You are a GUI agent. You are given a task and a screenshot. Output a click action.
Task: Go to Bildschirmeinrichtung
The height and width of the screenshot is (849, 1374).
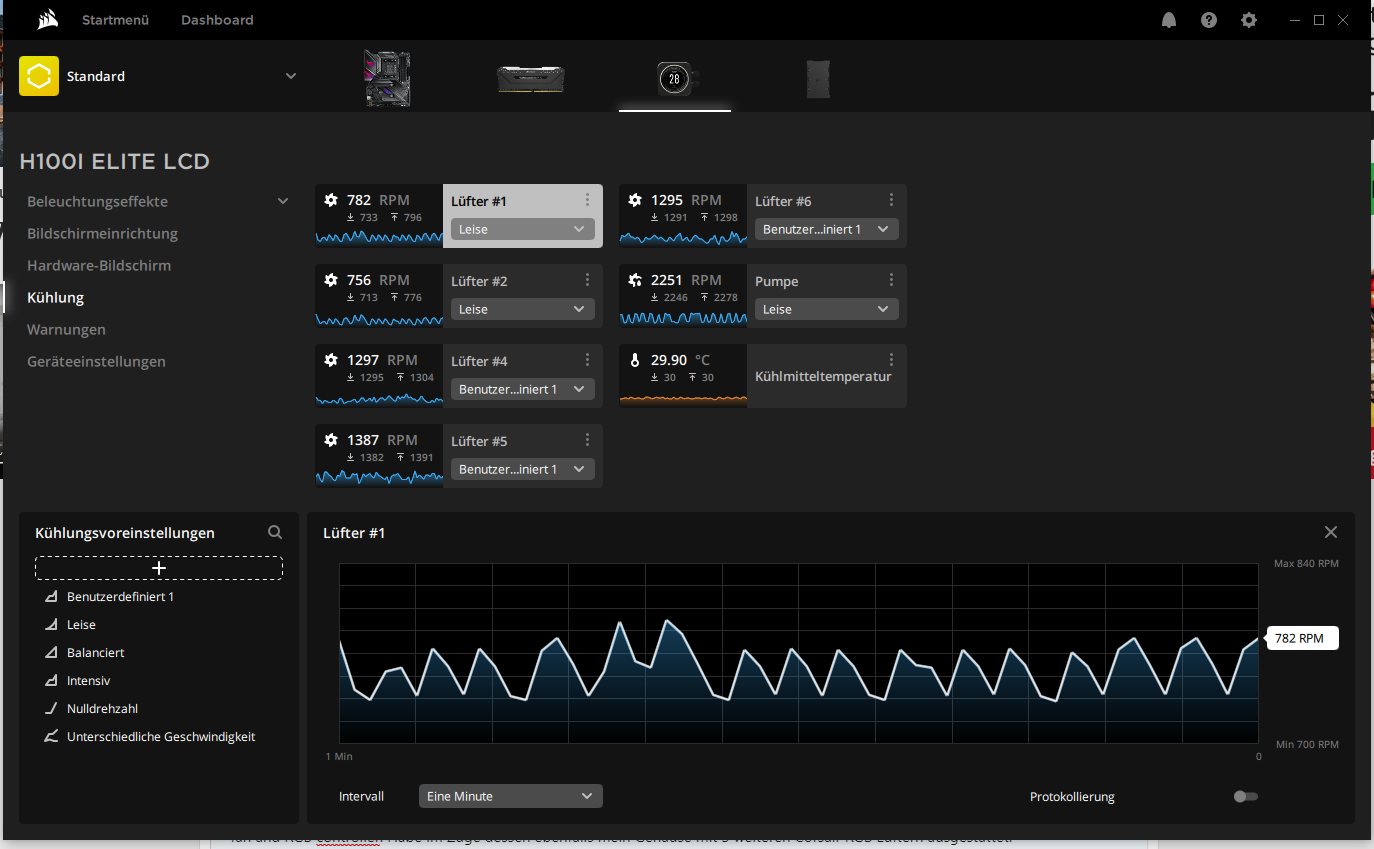[x=102, y=233]
